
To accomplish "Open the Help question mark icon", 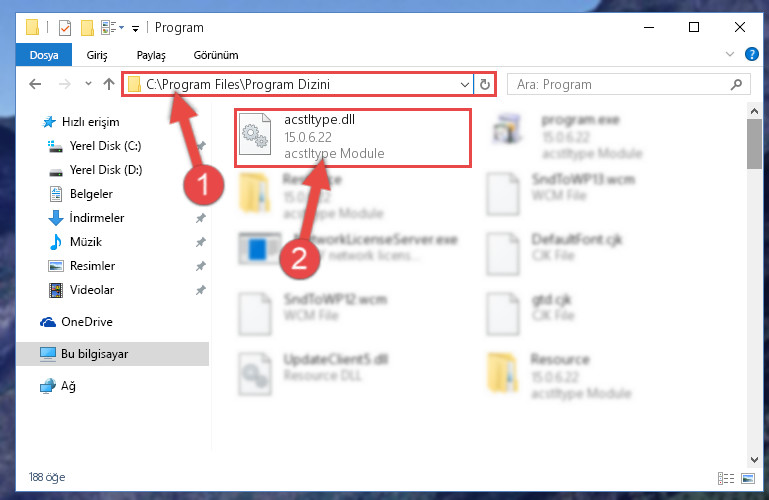I will pos(751,54).
